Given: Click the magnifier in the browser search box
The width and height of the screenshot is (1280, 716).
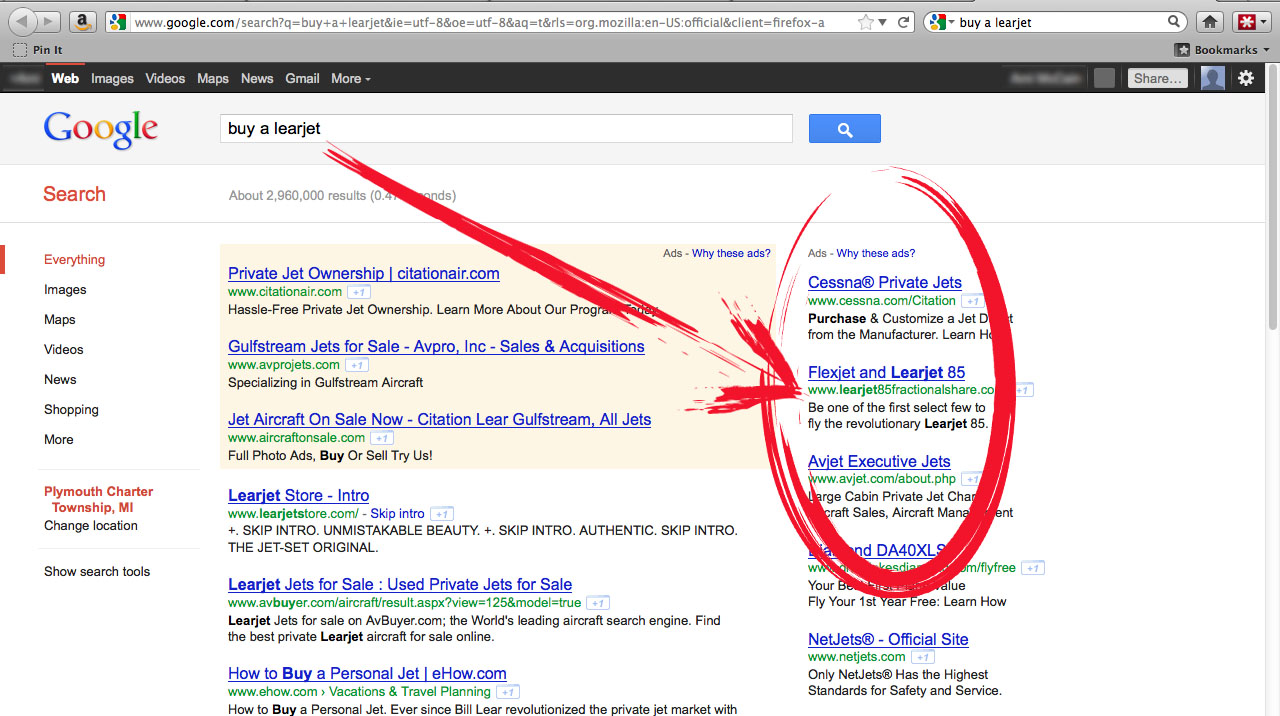Looking at the screenshot, I should tap(1174, 22).
